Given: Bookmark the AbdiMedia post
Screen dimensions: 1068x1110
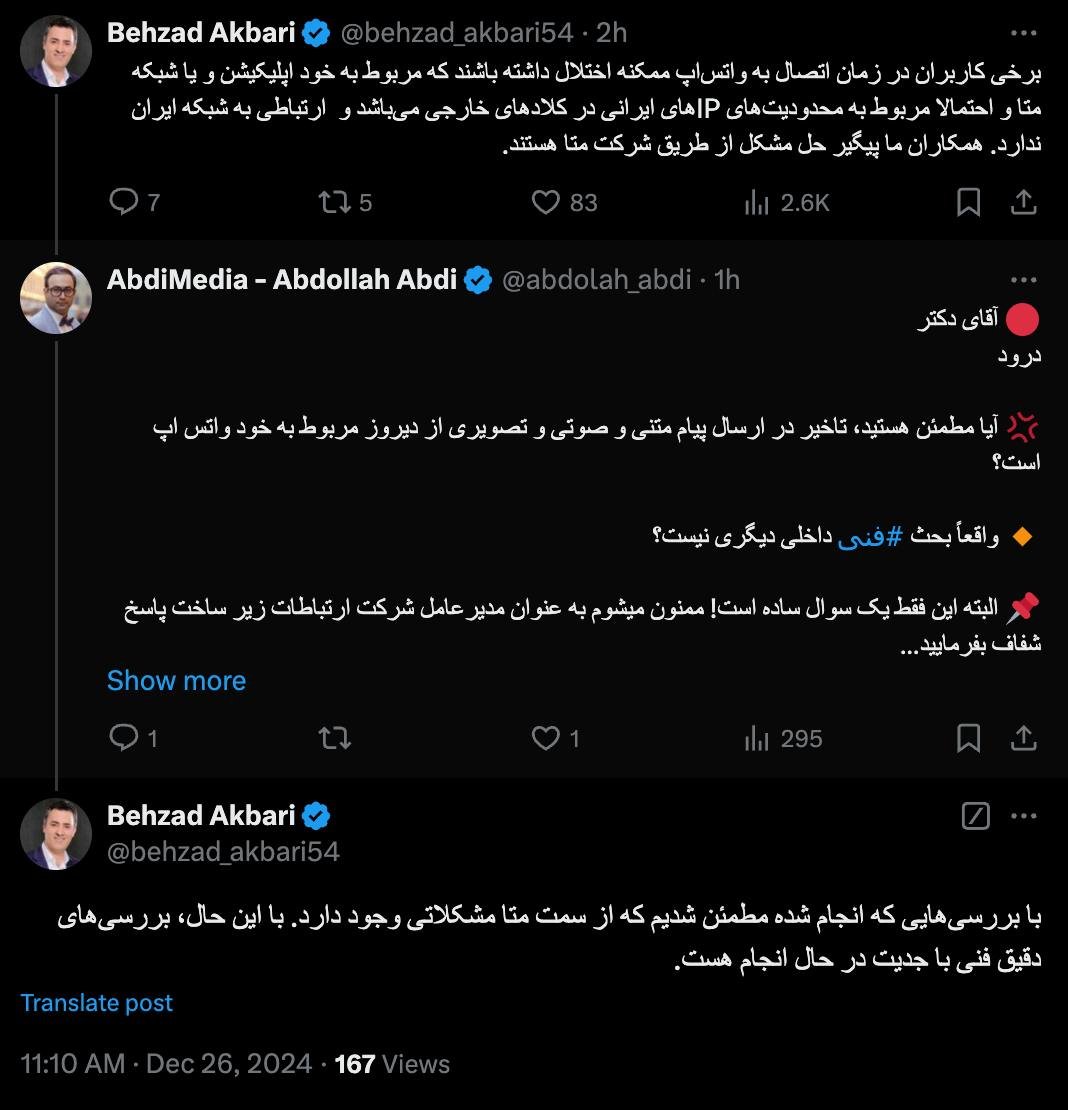Looking at the screenshot, I should 968,739.
